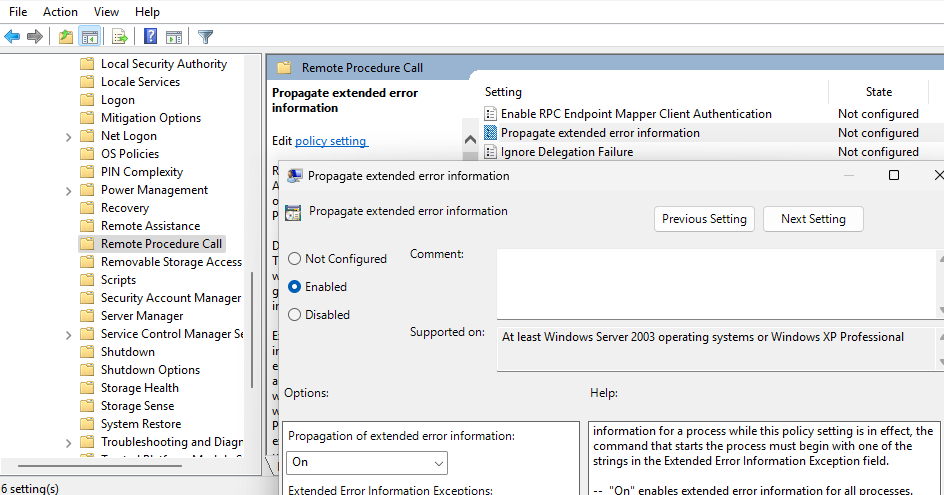Click the Filter funnel toolbar icon

coord(205,37)
